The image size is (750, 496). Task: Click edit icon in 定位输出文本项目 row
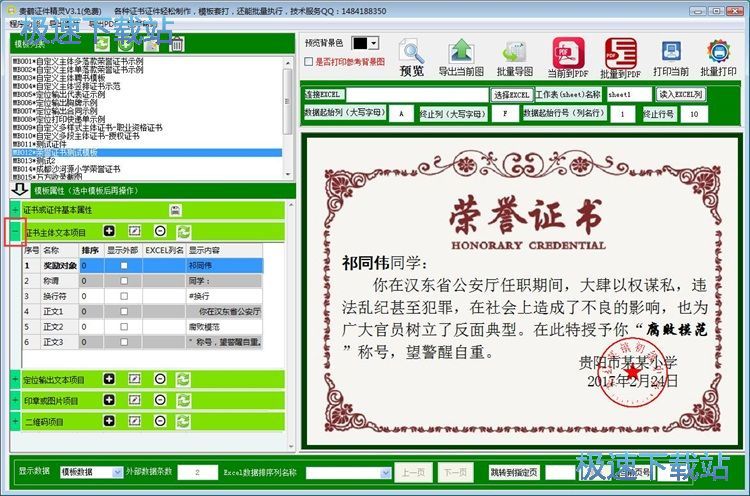tap(134, 379)
